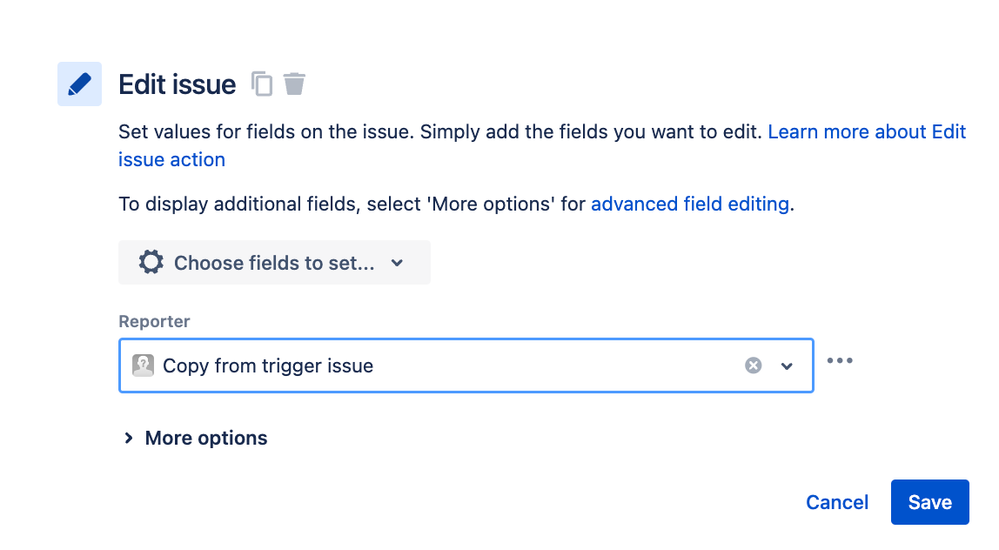Click the Reporter field label
Image resolution: width=999 pixels, height=550 pixels.
pos(154,321)
